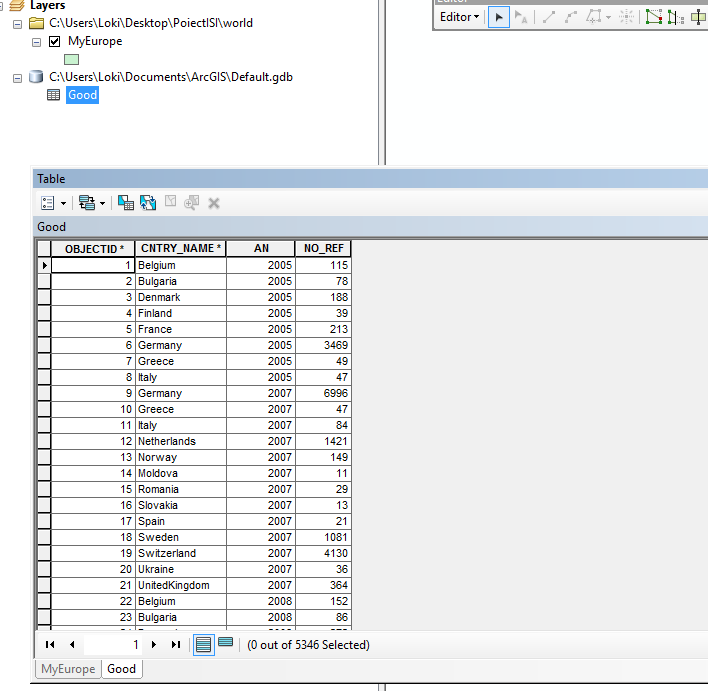
Task: Click the cell 'Moldova'
Action: pyautogui.click(x=181, y=473)
